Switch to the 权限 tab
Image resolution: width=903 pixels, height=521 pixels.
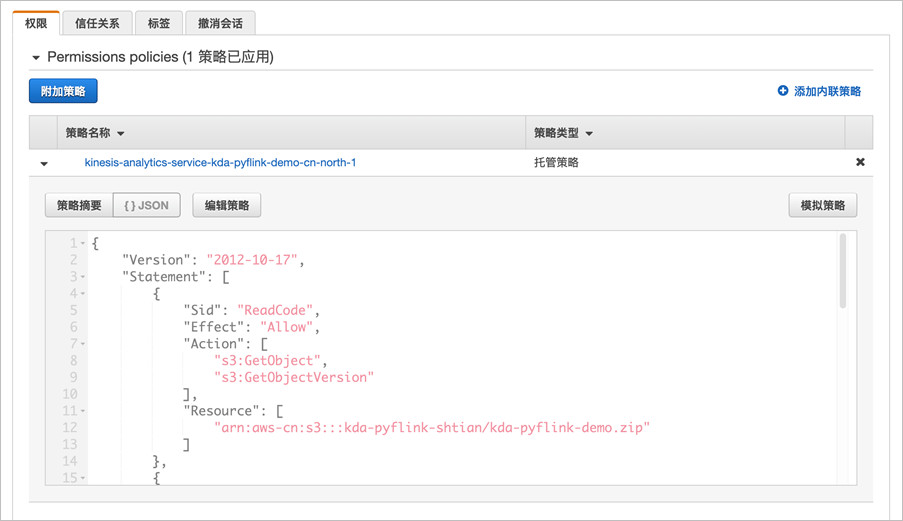pos(36,23)
